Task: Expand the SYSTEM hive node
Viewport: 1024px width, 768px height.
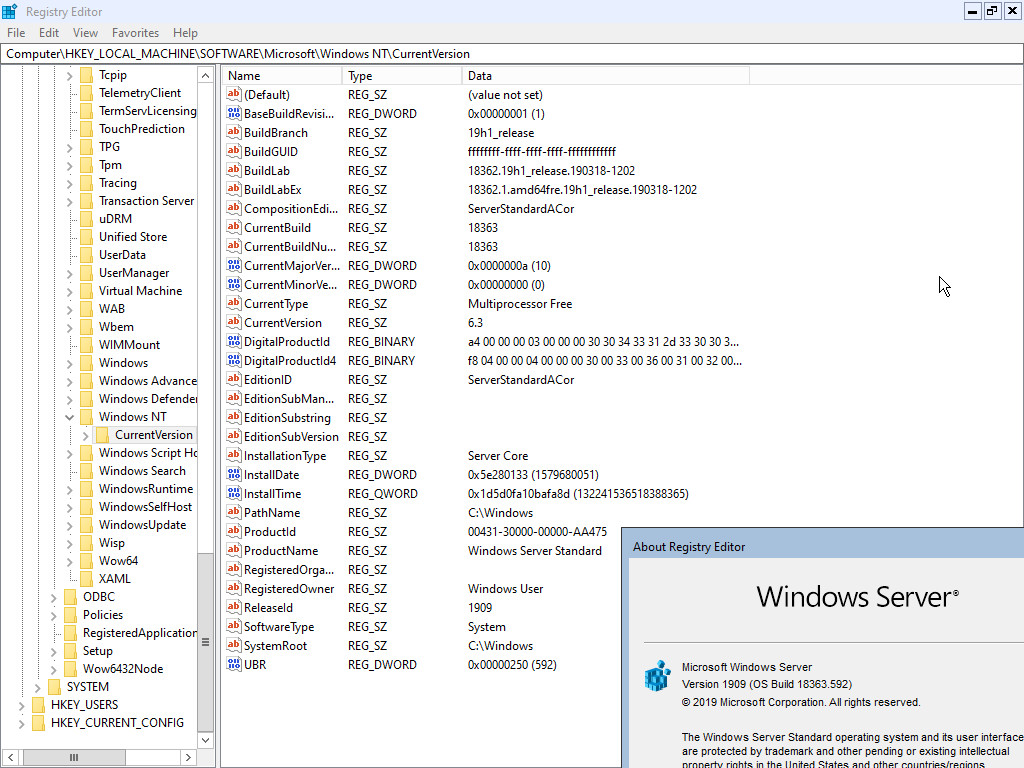Action: click(x=37, y=686)
